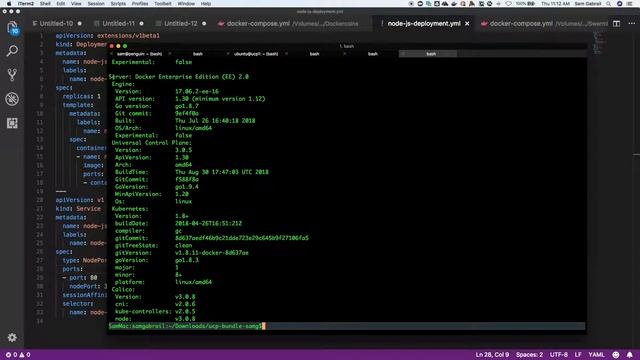Click 'kind: Service' line in the editor
Screen dimensions: 640x360
(x=78, y=209)
